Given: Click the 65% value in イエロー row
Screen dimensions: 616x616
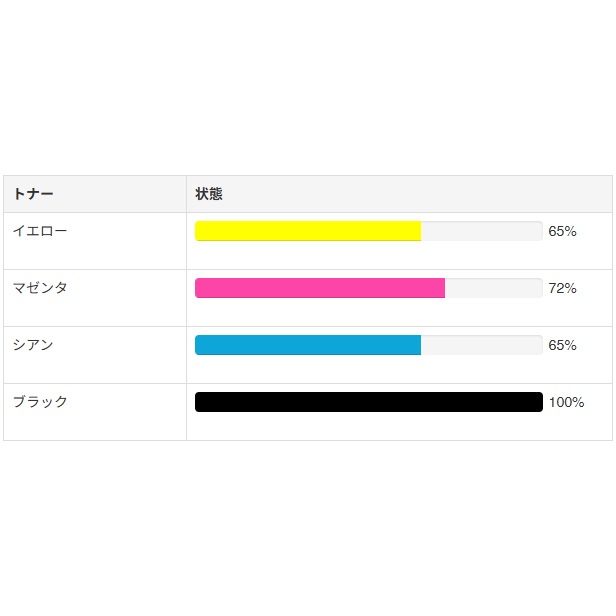Looking at the screenshot, I should point(562,231).
